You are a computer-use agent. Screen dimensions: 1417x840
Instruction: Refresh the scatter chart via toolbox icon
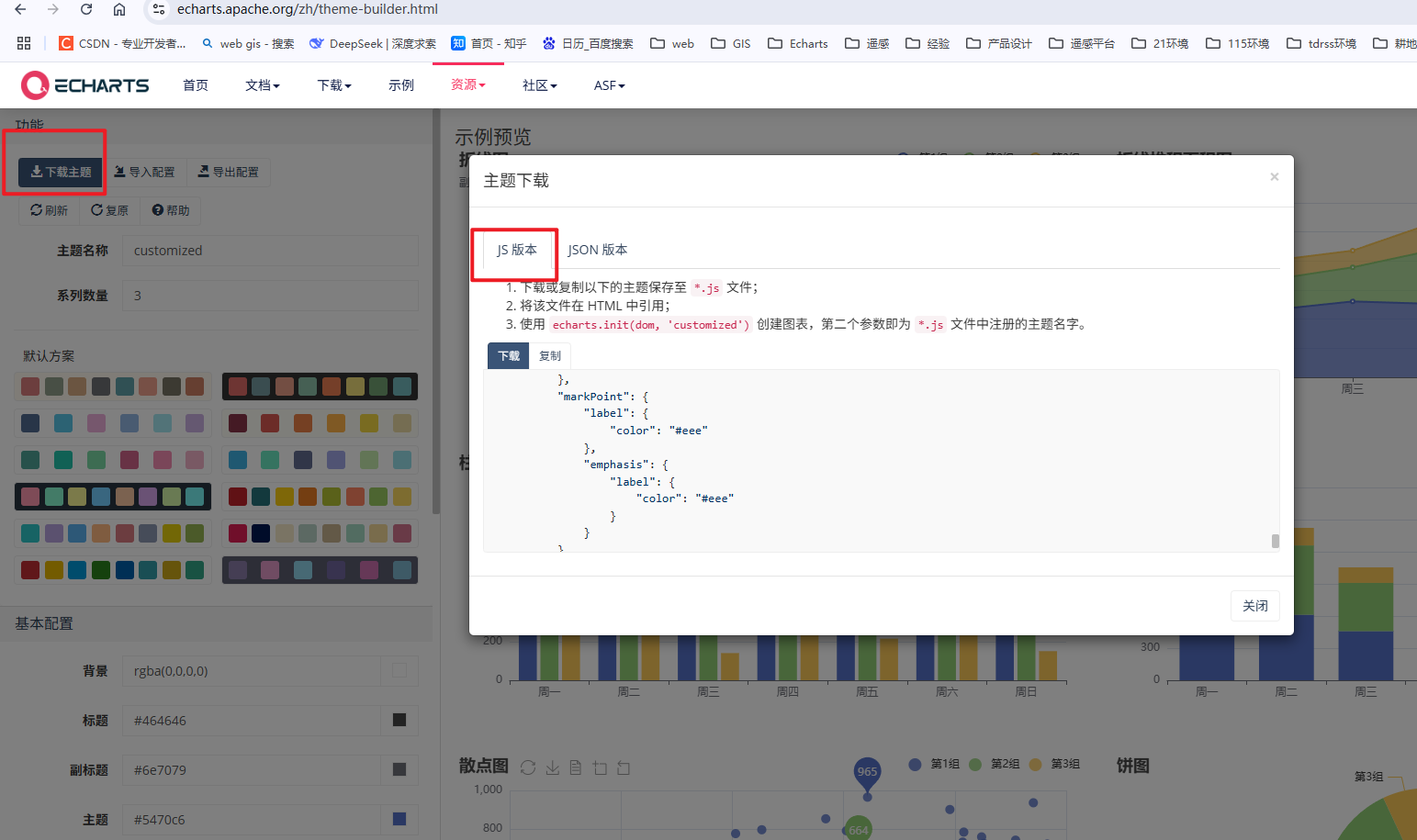click(528, 768)
